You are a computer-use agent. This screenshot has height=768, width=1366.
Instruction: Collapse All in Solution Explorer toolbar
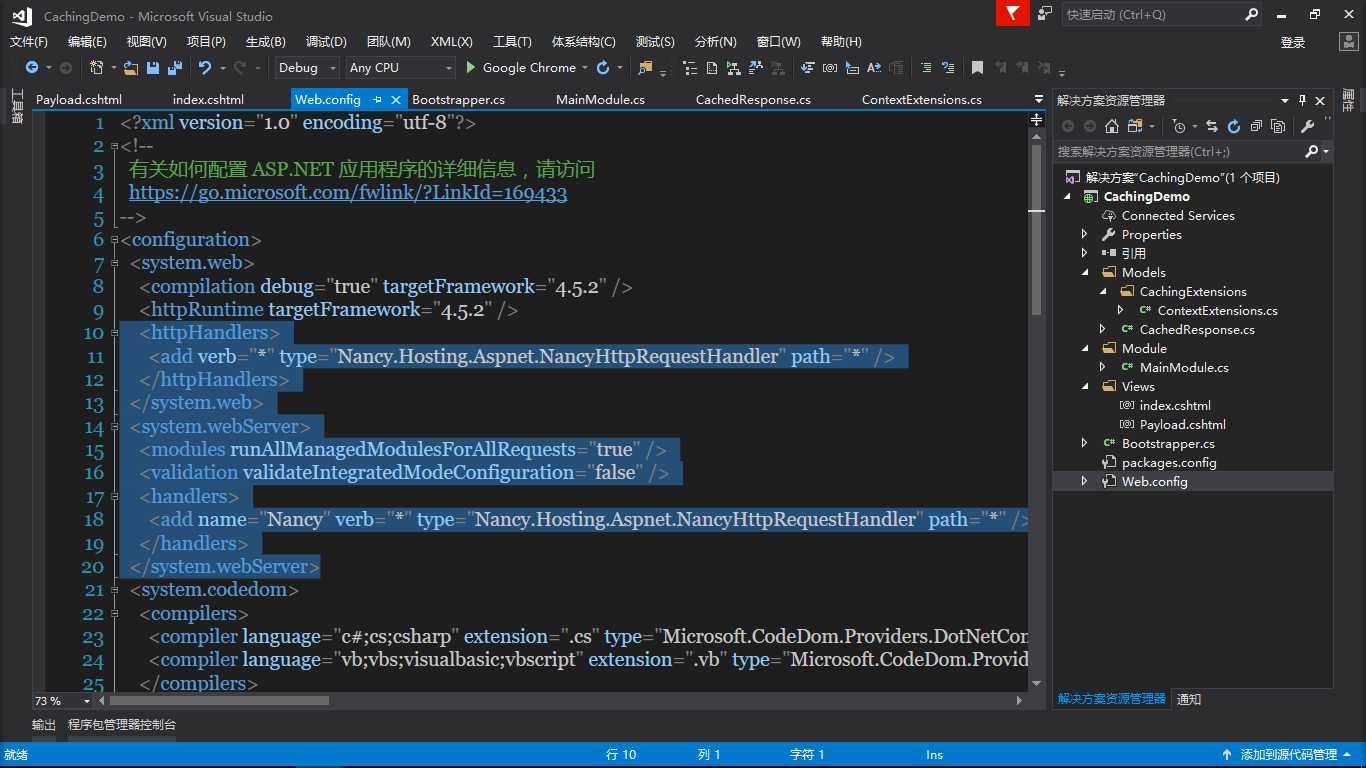click(1256, 126)
